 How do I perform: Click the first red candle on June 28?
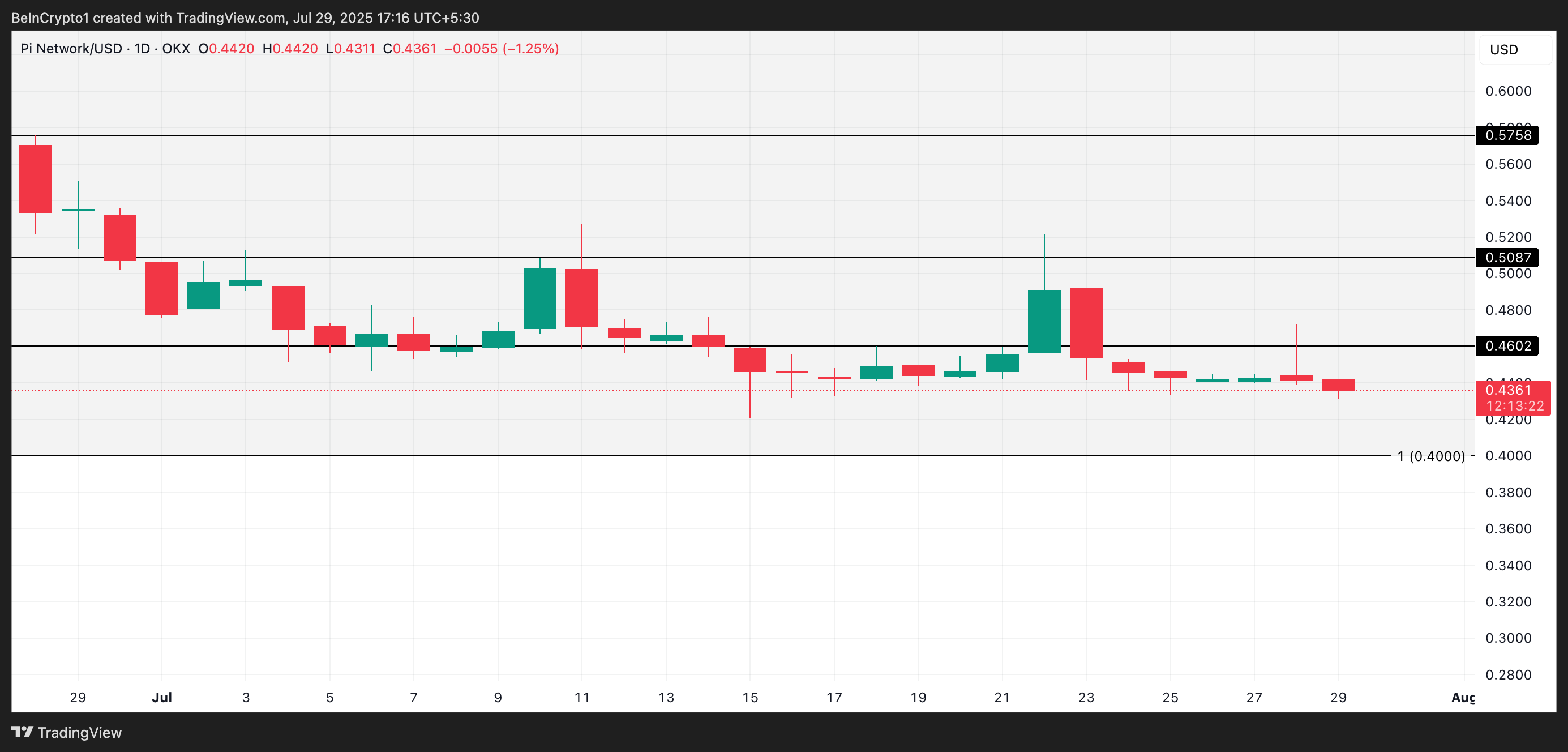click(36, 179)
